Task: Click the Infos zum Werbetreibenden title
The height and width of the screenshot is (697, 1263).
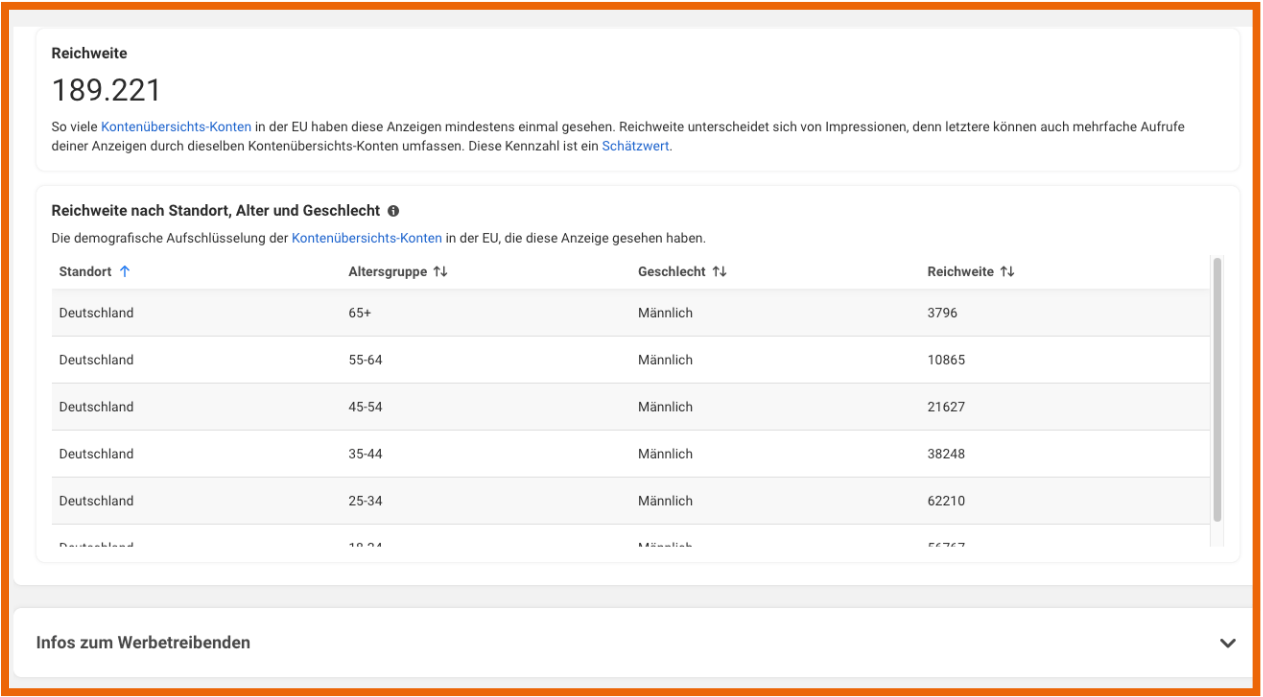Action: (x=143, y=643)
